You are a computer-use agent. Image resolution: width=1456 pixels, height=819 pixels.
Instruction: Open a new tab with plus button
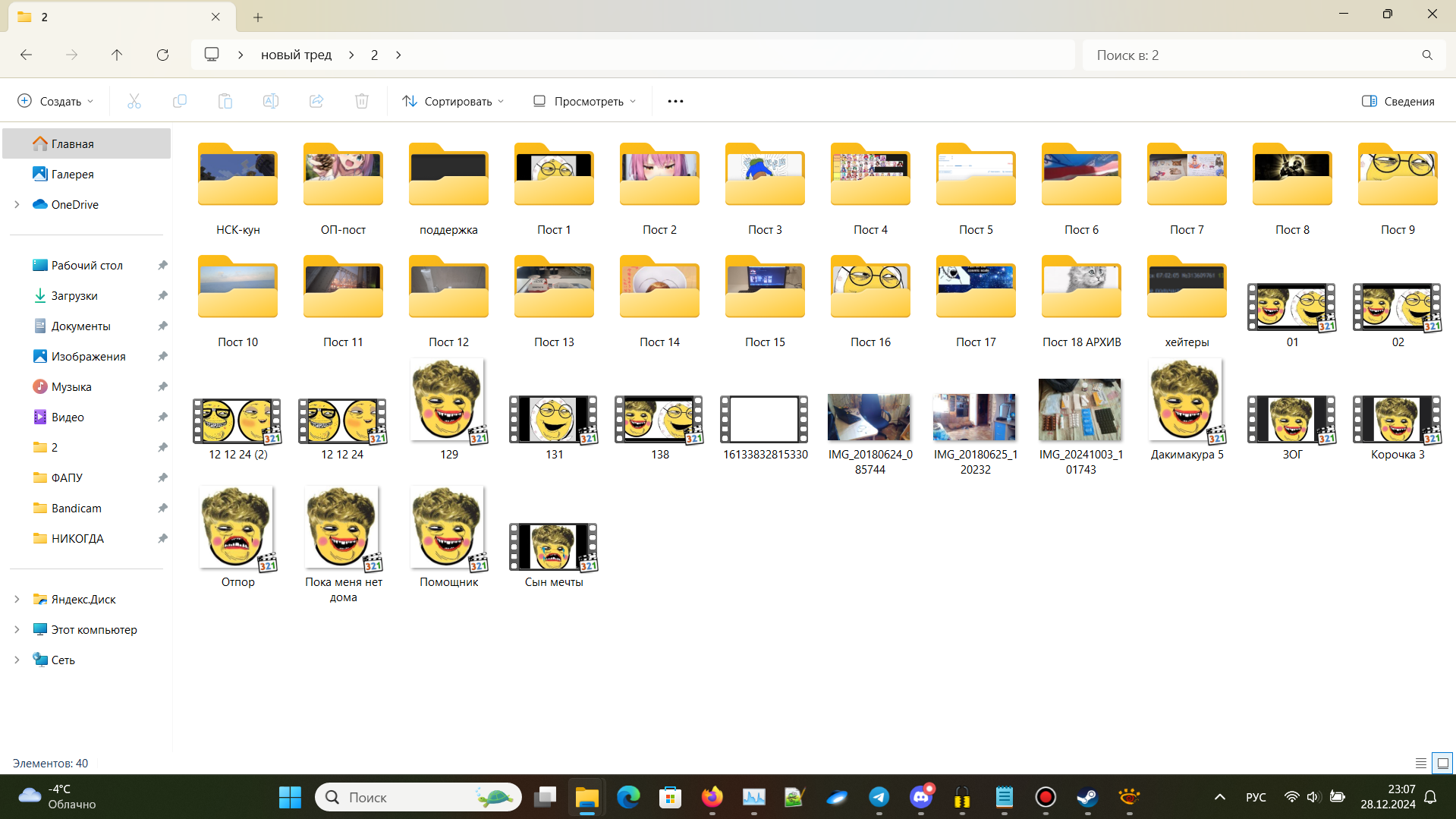258,17
